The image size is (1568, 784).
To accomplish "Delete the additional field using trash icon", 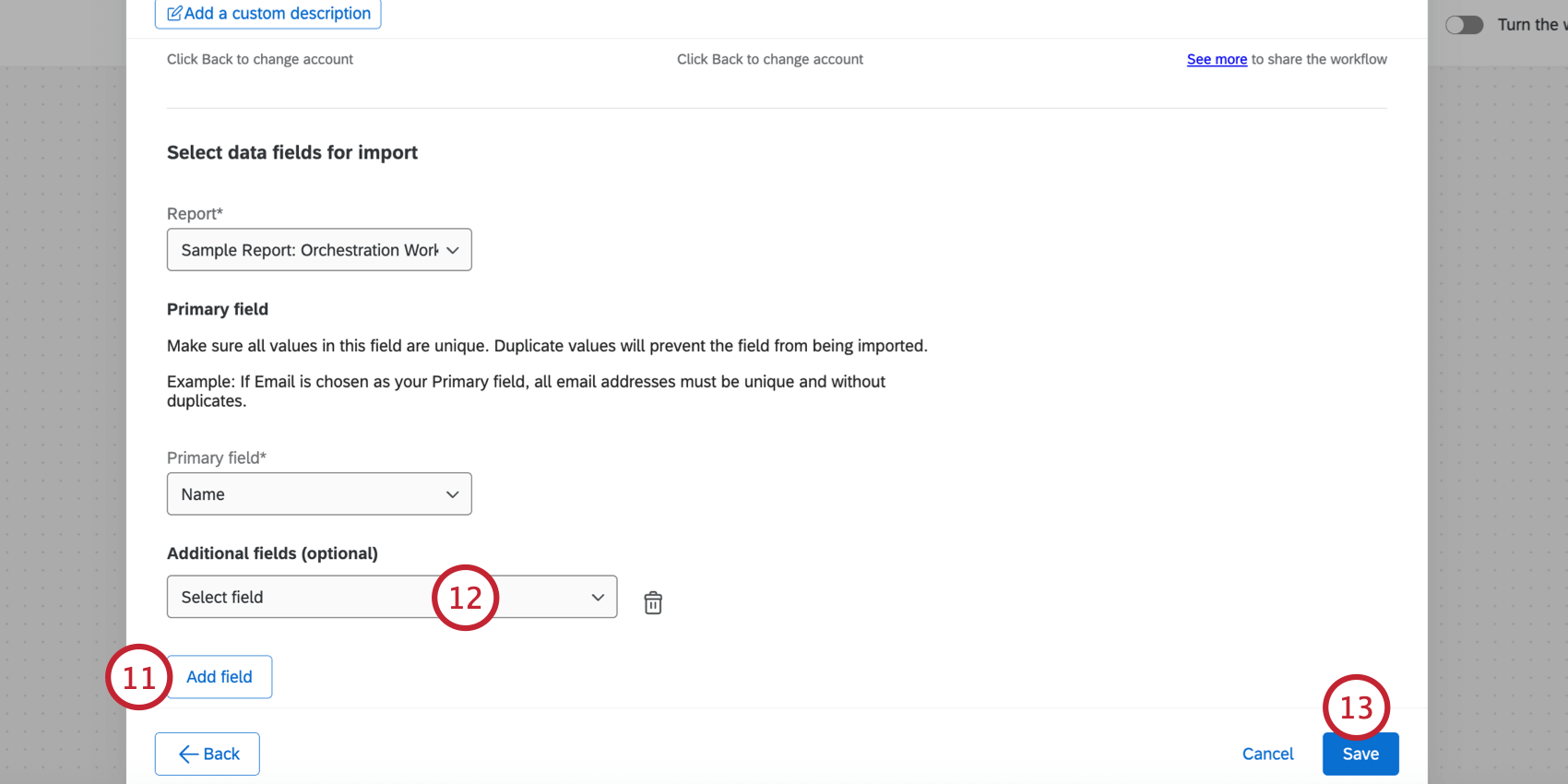I will 653,602.
